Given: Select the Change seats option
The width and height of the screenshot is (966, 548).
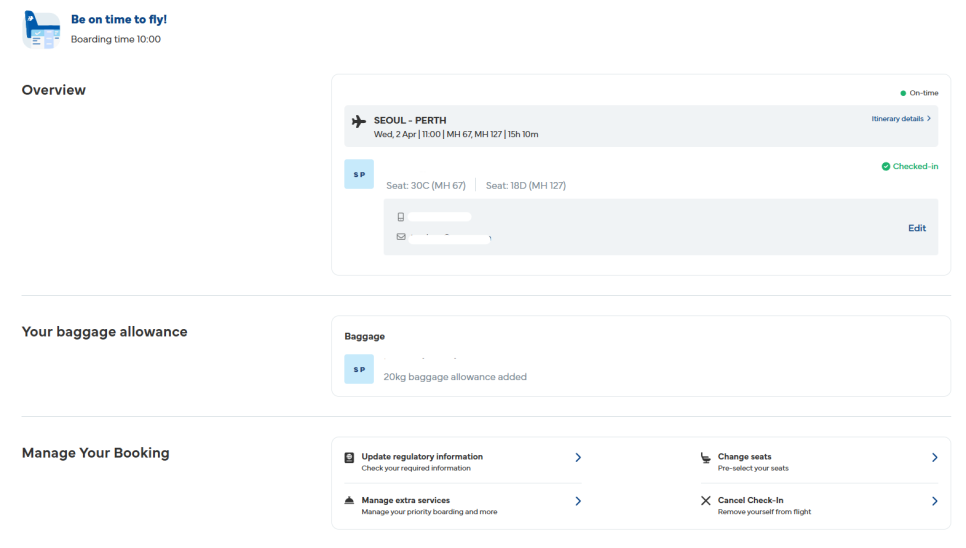Looking at the screenshot, I should click(744, 458).
